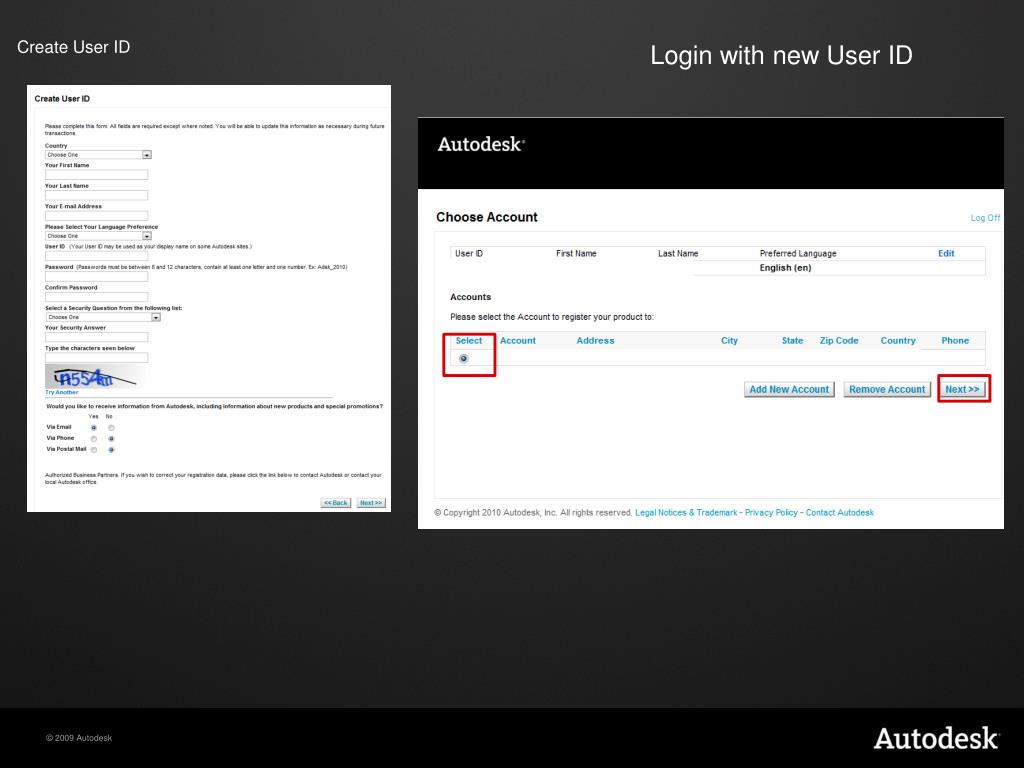Click the Add New Account button
1024x768 pixels.
pyautogui.click(x=789, y=389)
